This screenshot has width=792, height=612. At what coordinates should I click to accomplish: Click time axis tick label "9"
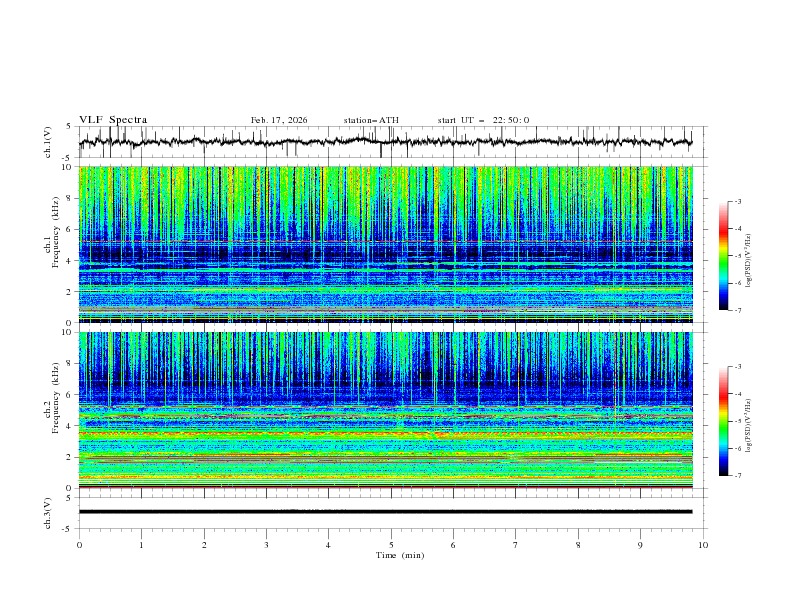640,545
